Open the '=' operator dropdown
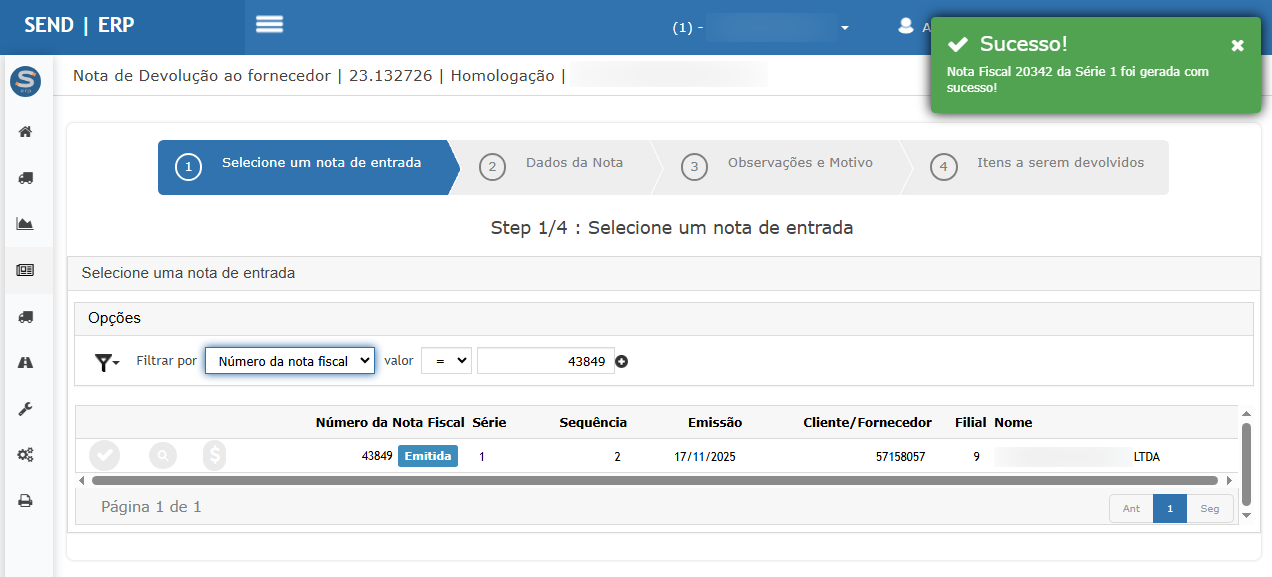This screenshot has height=577, width=1272. pos(446,361)
